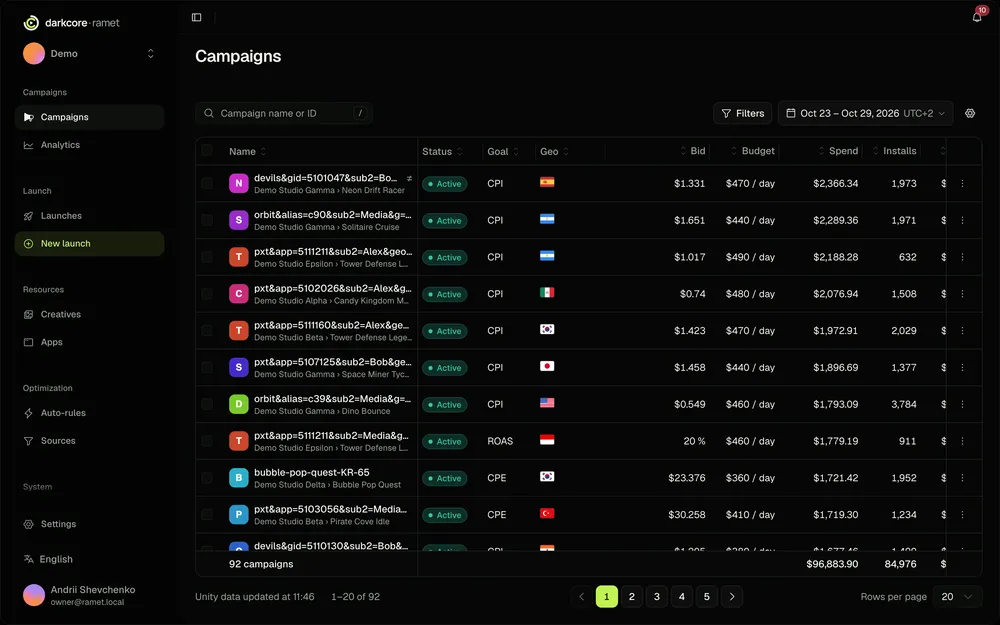Select all campaigns header checkbox
Screen dimensions: 1000x625
click(207, 151)
